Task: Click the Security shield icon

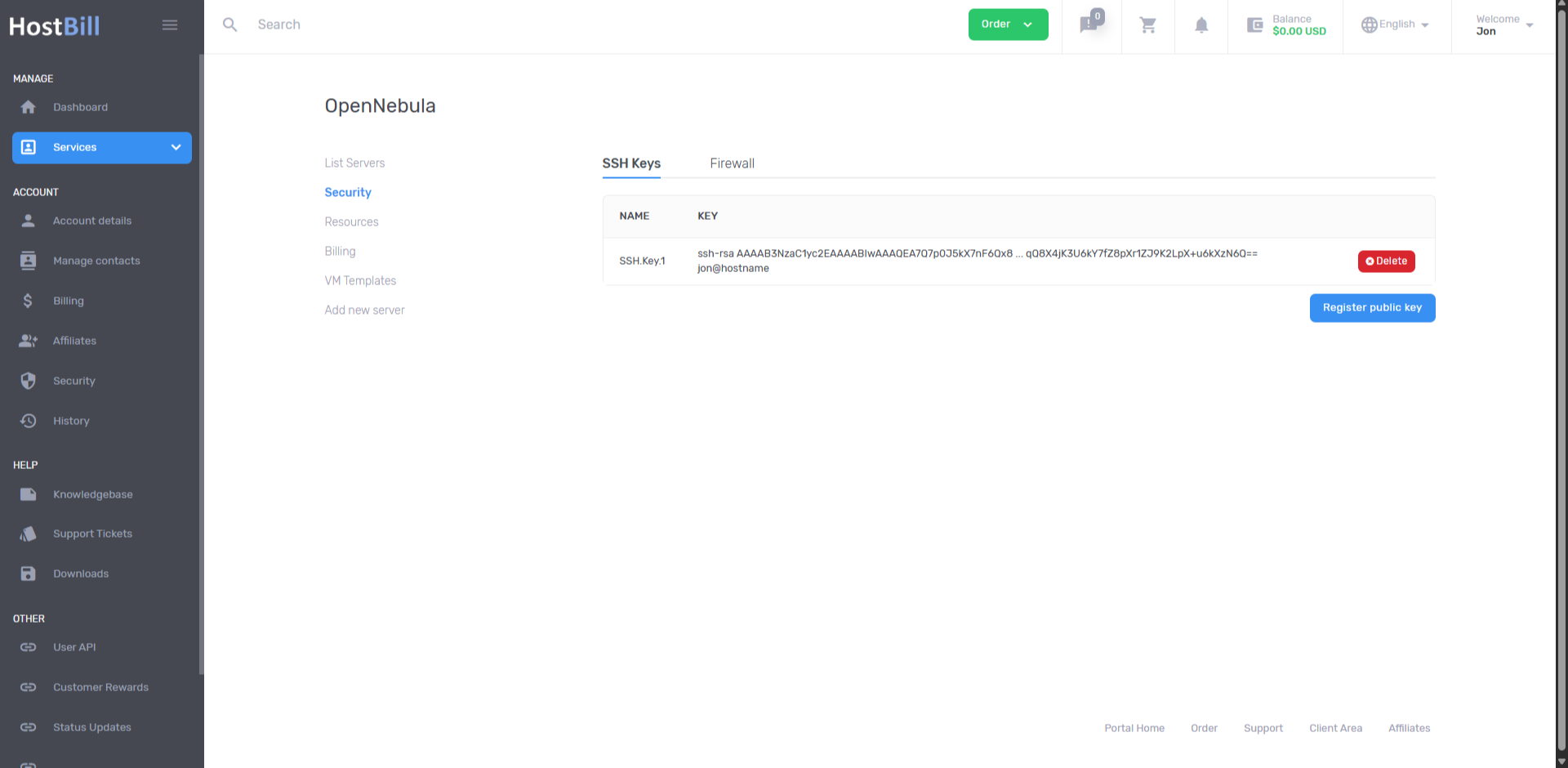Action: click(x=29, y=381)
